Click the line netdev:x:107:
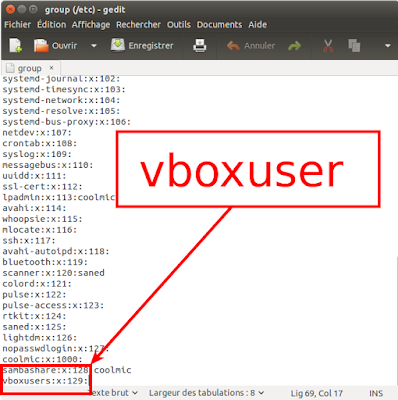 click(x=37, y=133)
